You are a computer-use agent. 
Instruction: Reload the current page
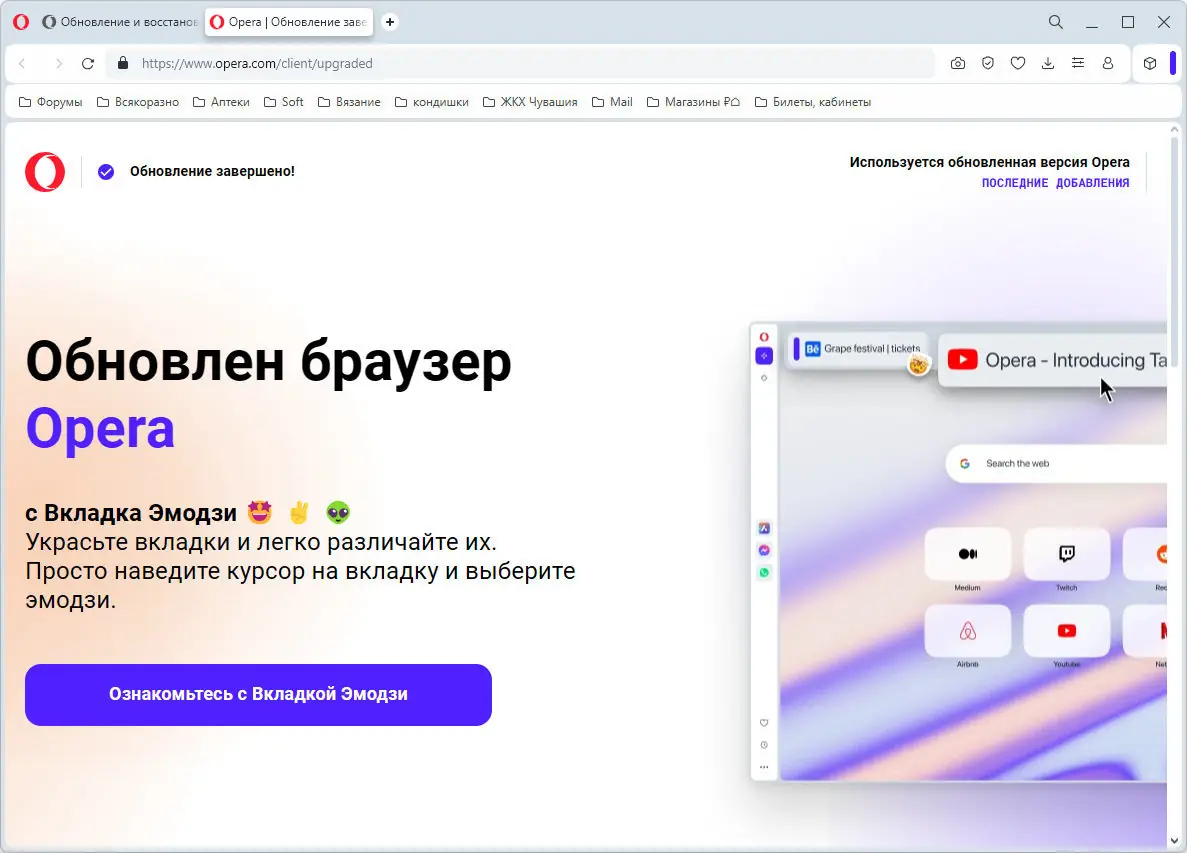tap(88, 64)
